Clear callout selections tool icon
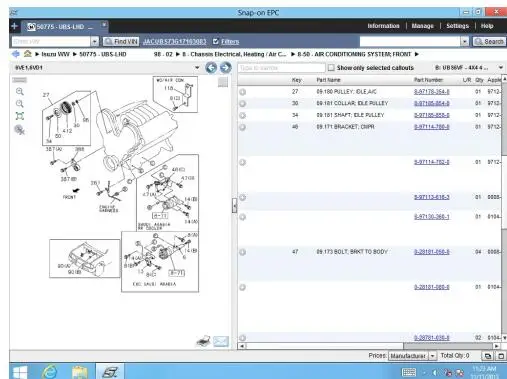This screenshot has width=507, height=379. 20,130
